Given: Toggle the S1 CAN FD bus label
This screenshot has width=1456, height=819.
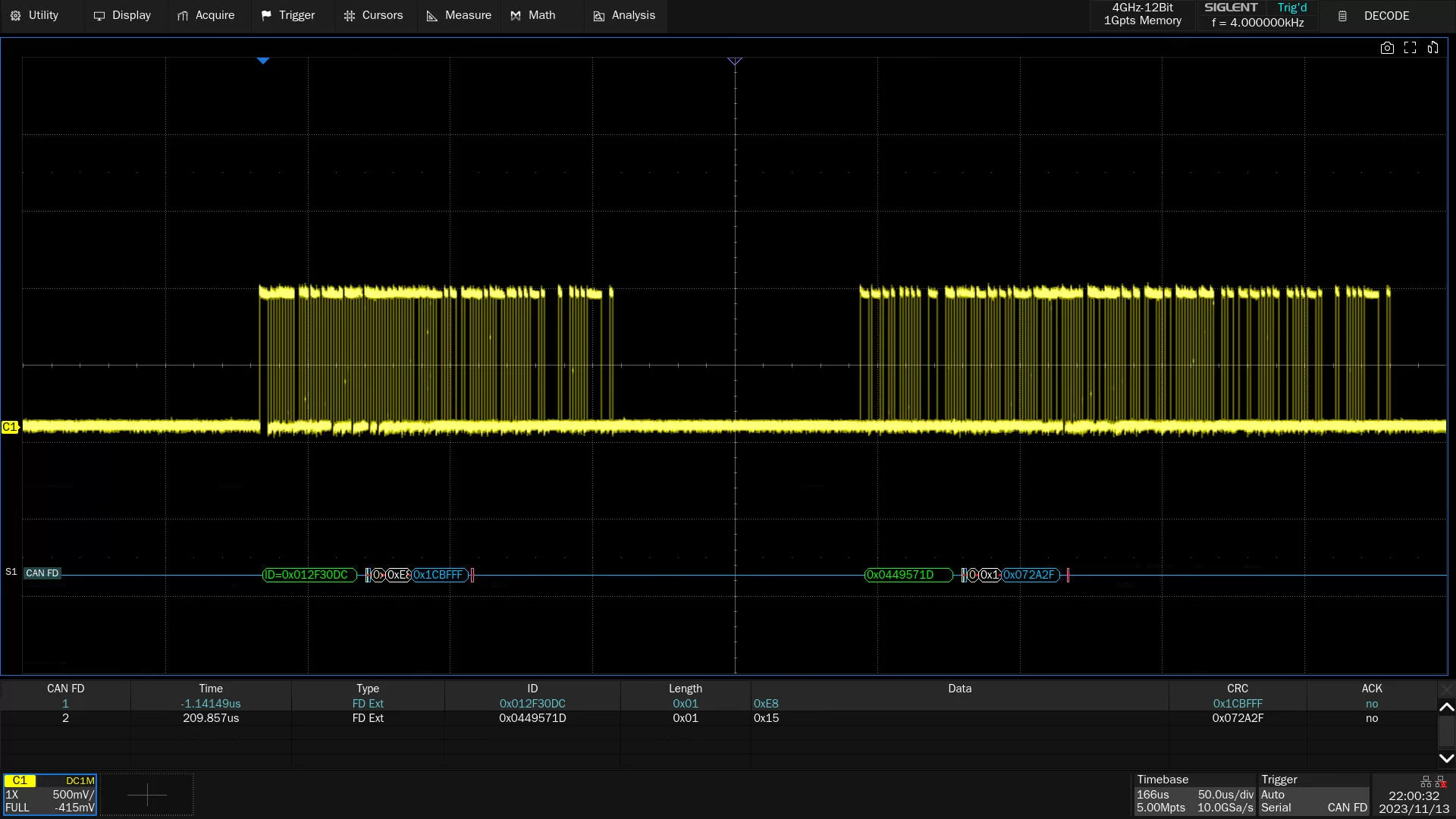Looking at the screenshot, I should (x=42, y=573).
